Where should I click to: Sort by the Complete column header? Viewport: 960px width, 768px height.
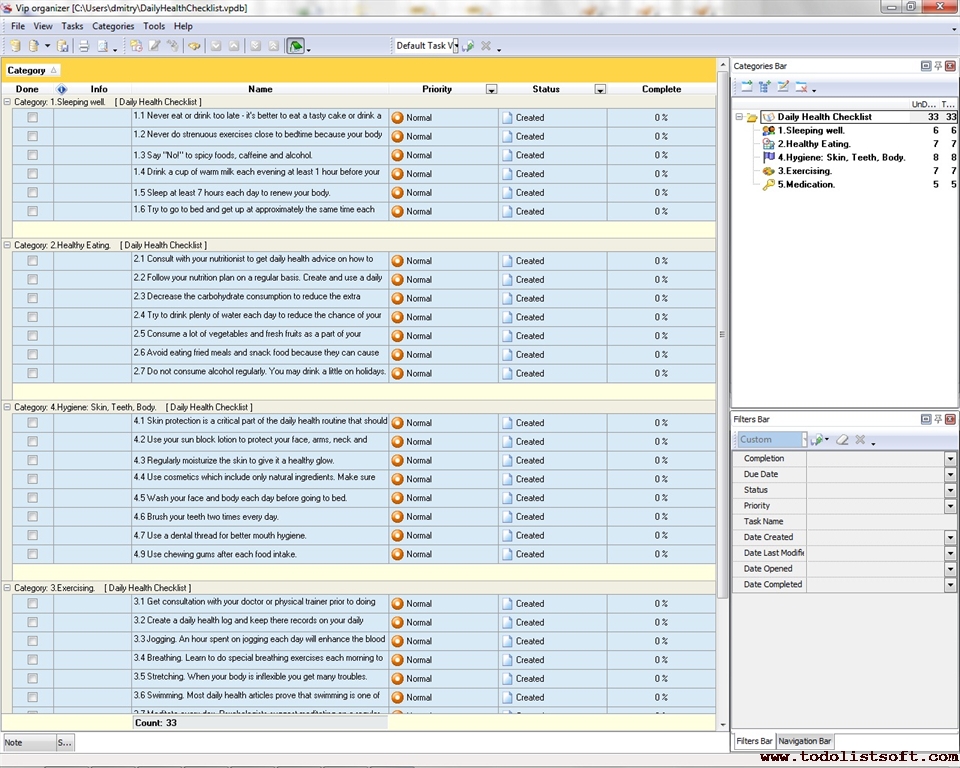click(x=661, y=89)
